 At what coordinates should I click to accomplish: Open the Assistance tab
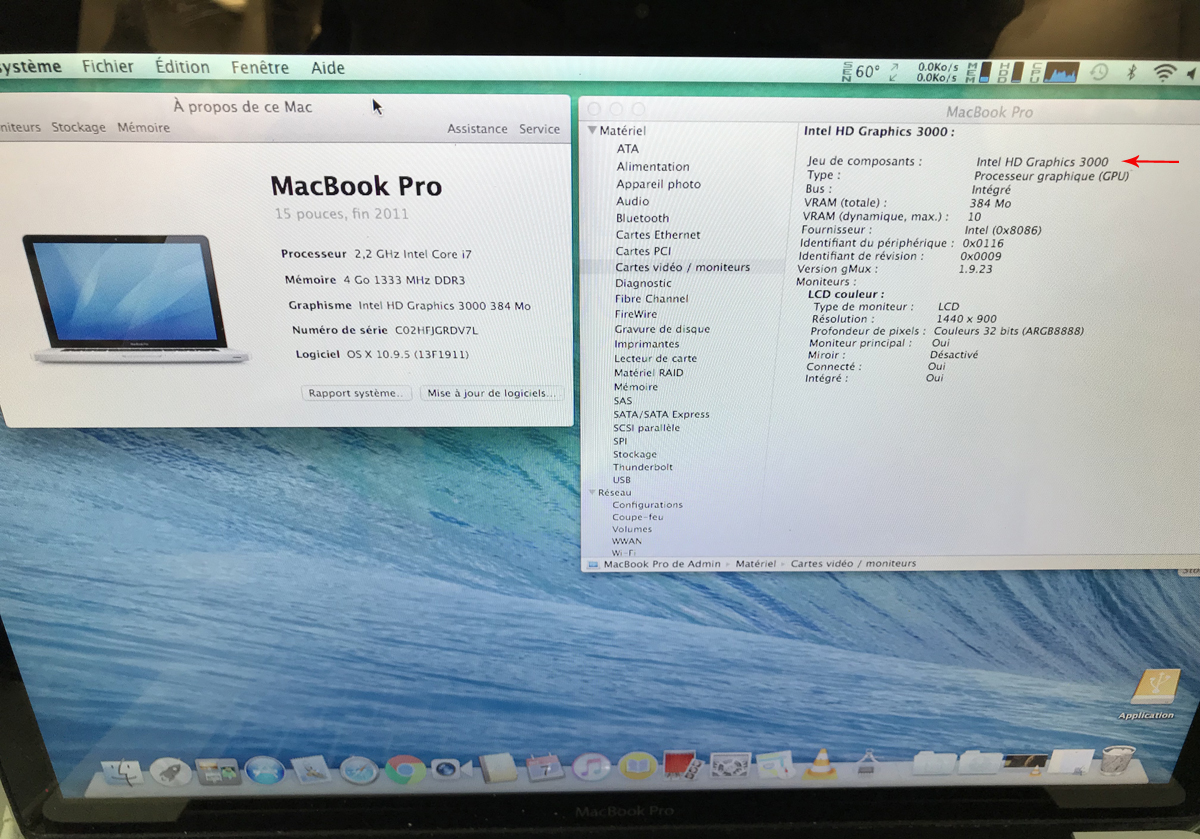(x=477, y=129)
